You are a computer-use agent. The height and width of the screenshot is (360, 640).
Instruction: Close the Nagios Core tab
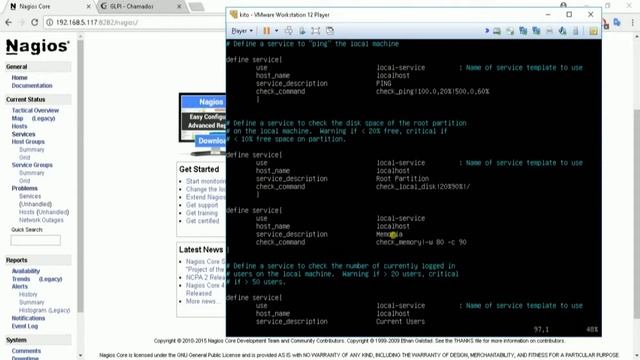tap(89, 7)
